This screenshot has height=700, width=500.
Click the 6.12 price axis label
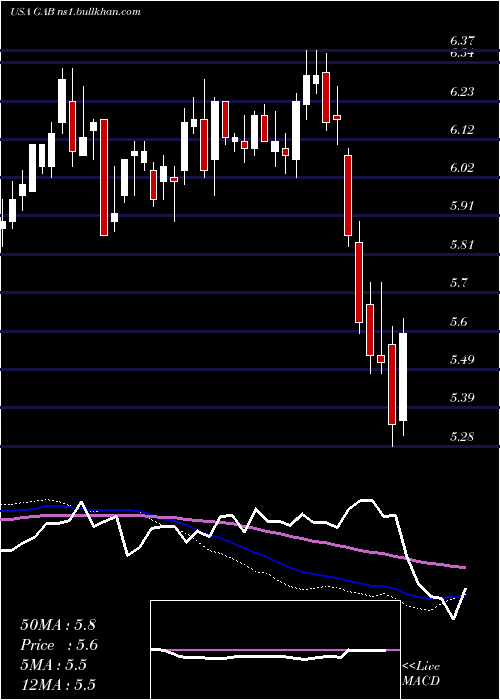462,129
